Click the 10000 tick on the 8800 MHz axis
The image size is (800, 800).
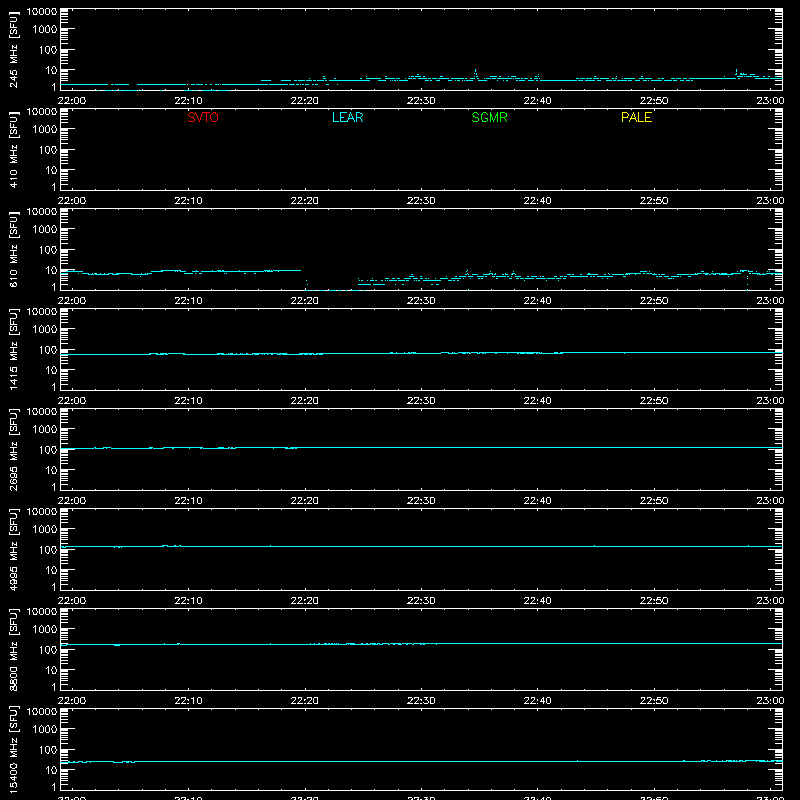42,612
